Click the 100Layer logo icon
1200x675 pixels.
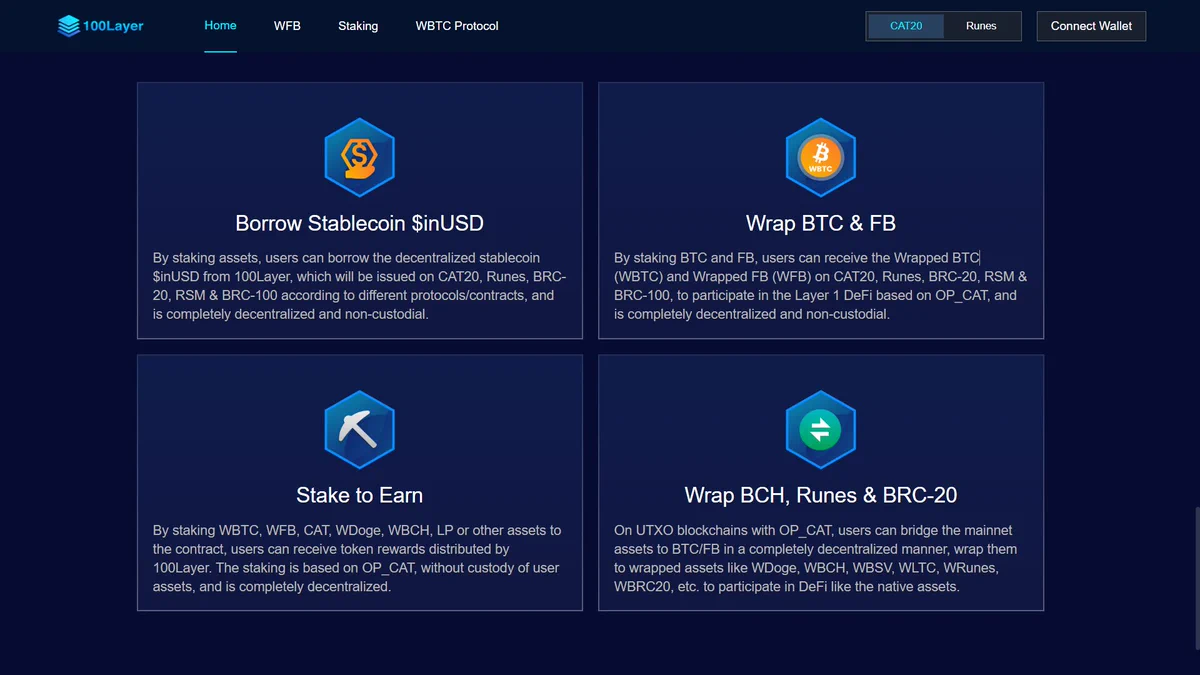click(x=69, y=26)
